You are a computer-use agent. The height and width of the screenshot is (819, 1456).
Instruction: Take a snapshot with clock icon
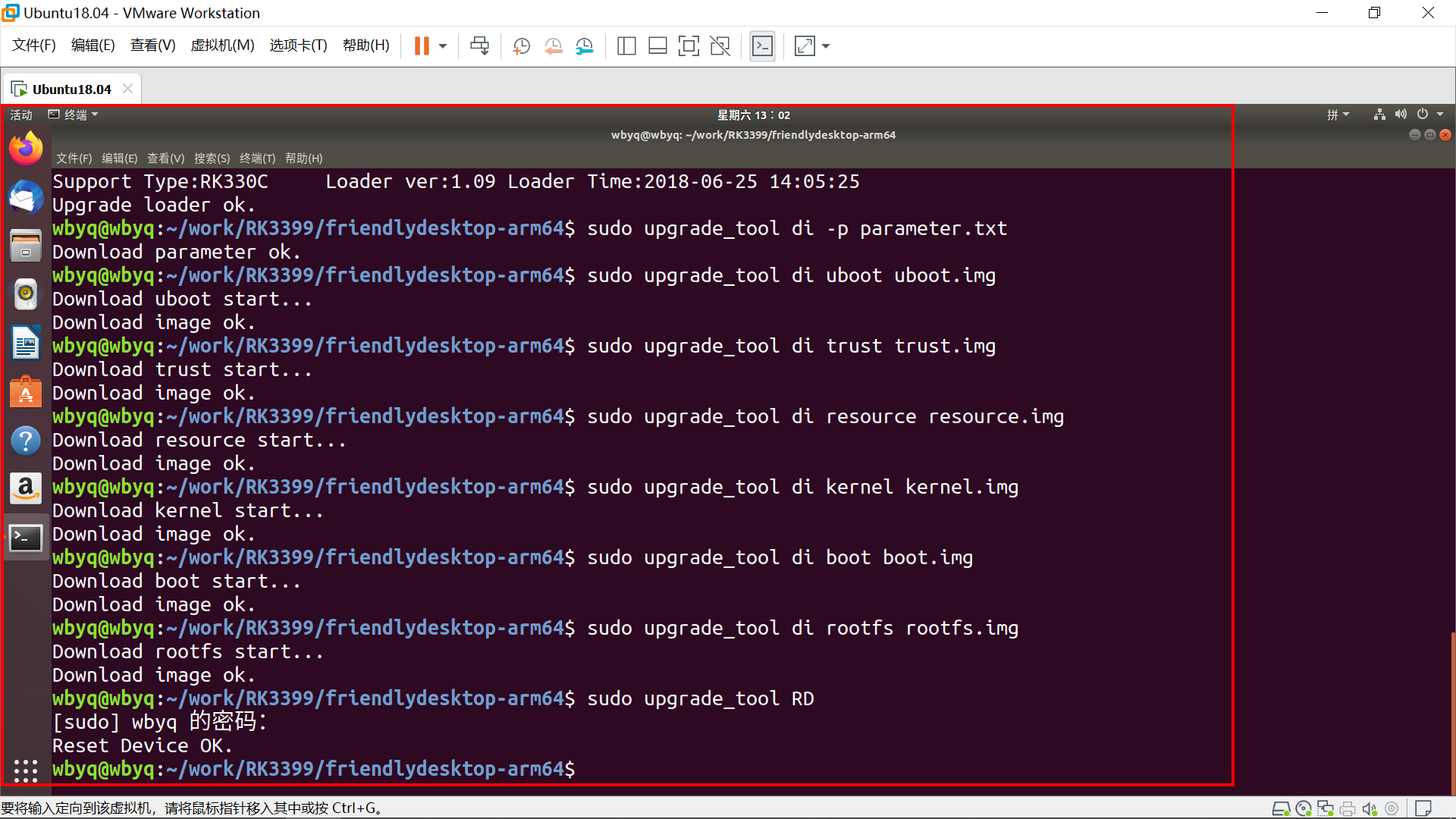521,46
